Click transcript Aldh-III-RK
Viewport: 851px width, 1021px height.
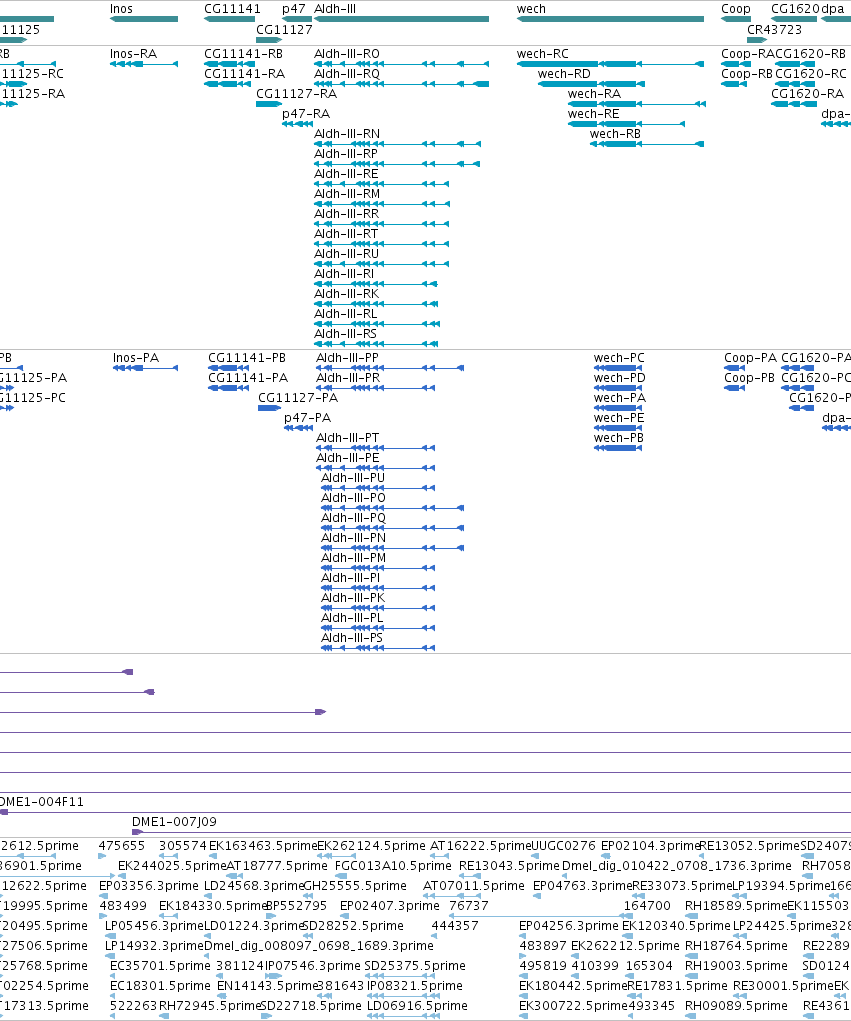(x=346, y=294)
